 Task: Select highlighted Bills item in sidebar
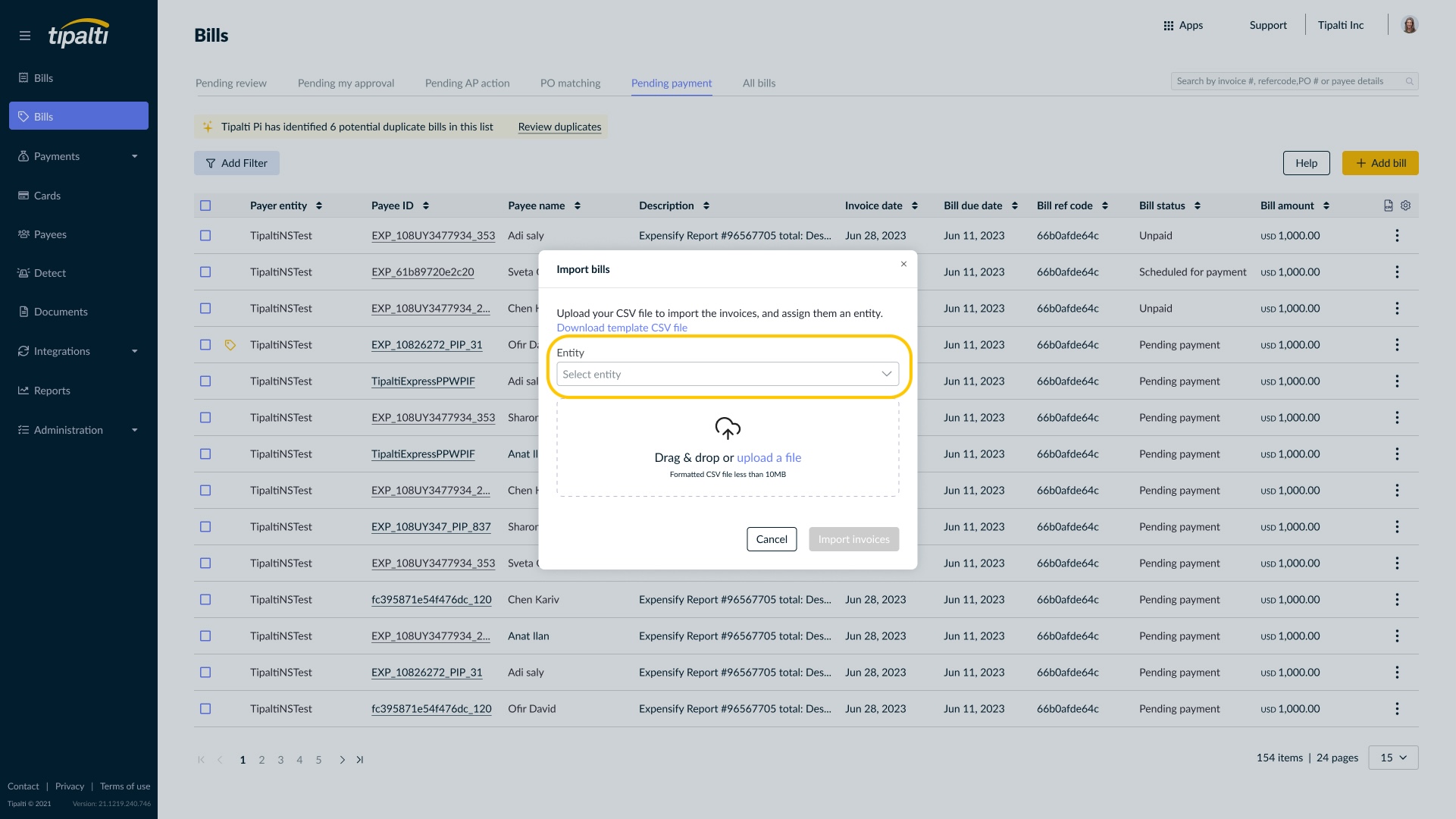(x=79, y=116)
